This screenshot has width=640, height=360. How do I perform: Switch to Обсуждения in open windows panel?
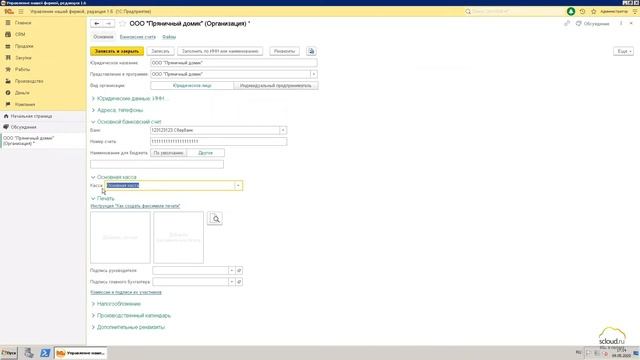pyautogui.click(x=23, y=127)
